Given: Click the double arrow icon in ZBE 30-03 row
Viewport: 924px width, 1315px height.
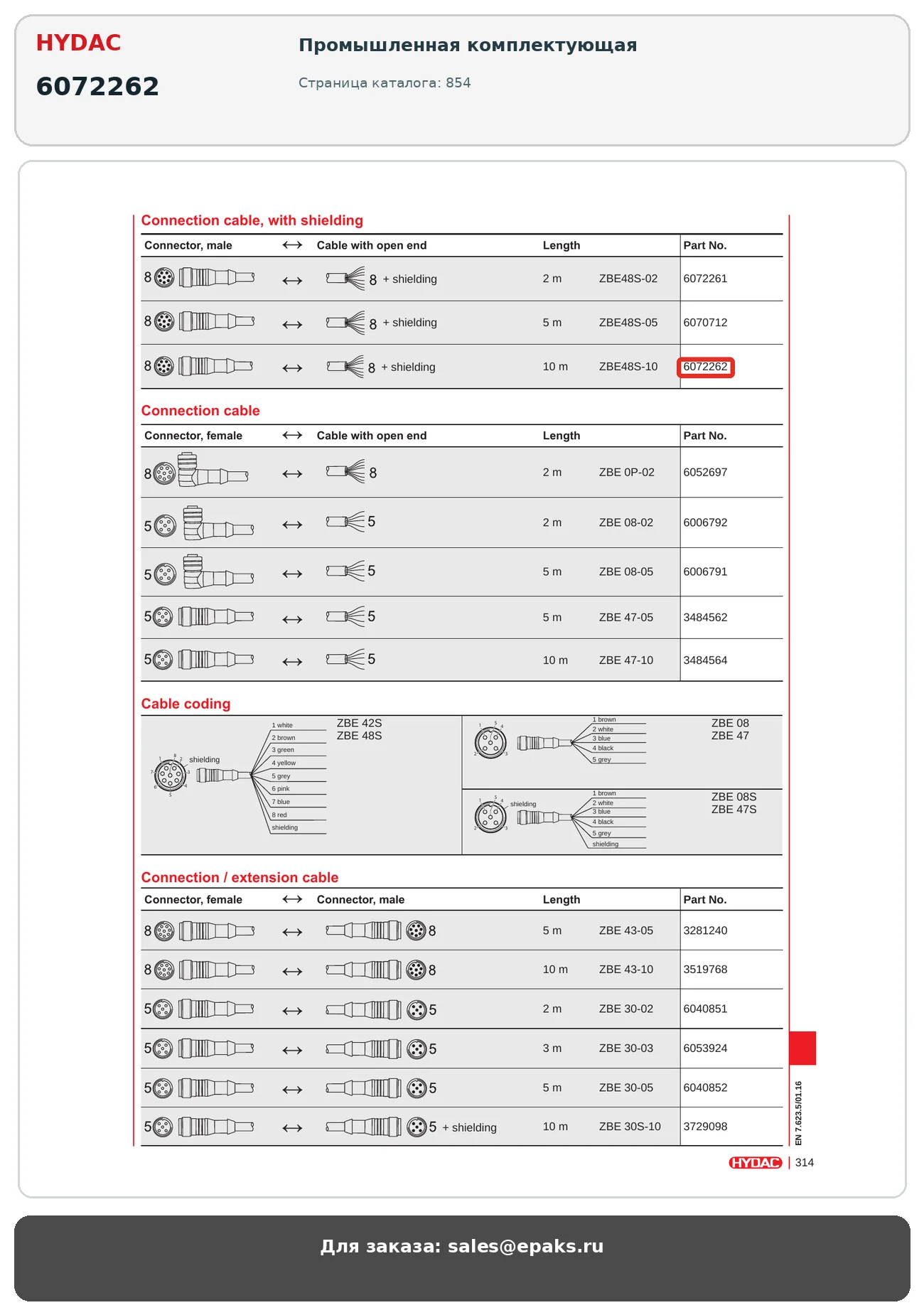Looking at the screenshot, I should (x=292, y=1050).
